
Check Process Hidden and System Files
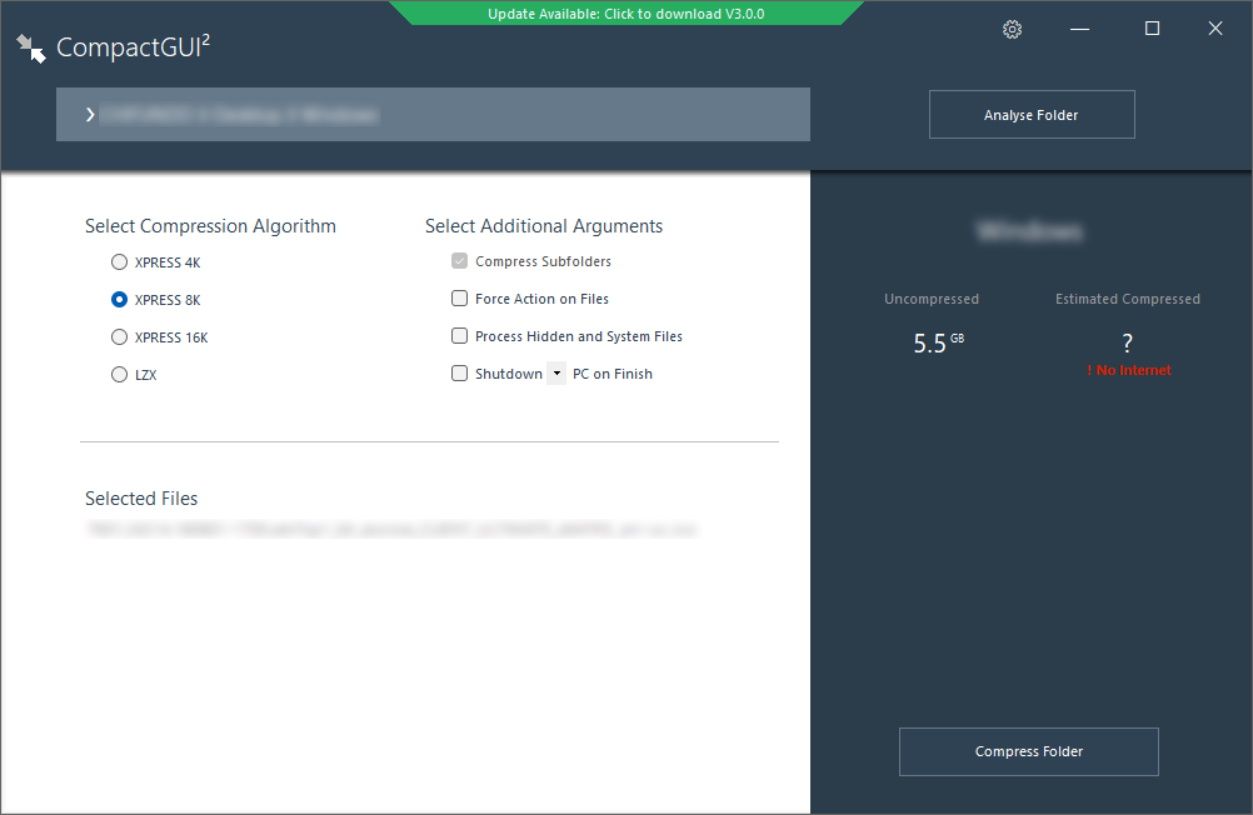click(x=460, y=336)
